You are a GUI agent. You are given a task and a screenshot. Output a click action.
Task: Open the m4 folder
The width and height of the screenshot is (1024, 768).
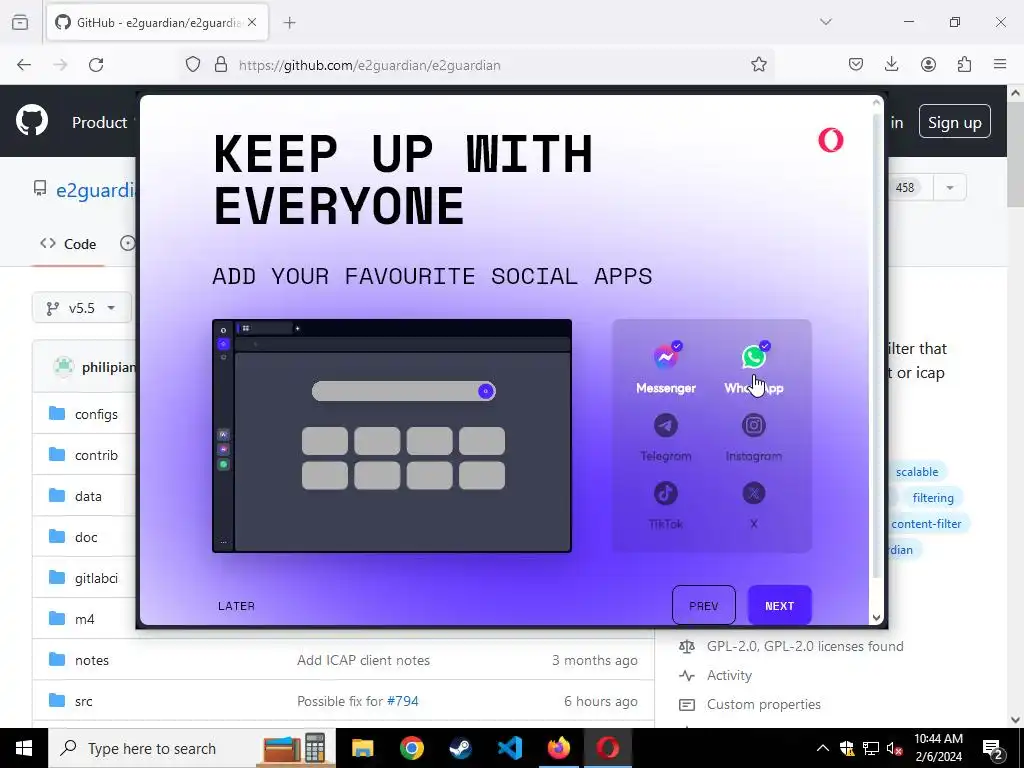coord(84,619)
